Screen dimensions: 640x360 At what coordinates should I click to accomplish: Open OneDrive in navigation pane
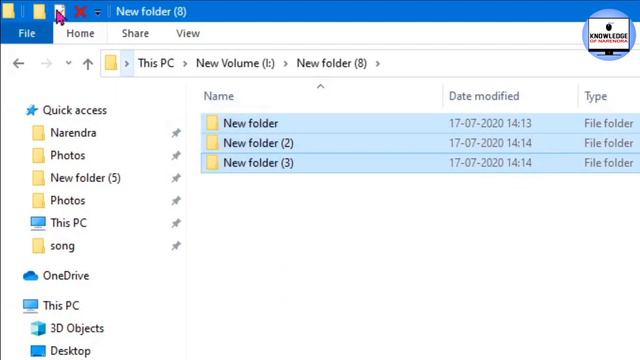click(x=66, y=276)
